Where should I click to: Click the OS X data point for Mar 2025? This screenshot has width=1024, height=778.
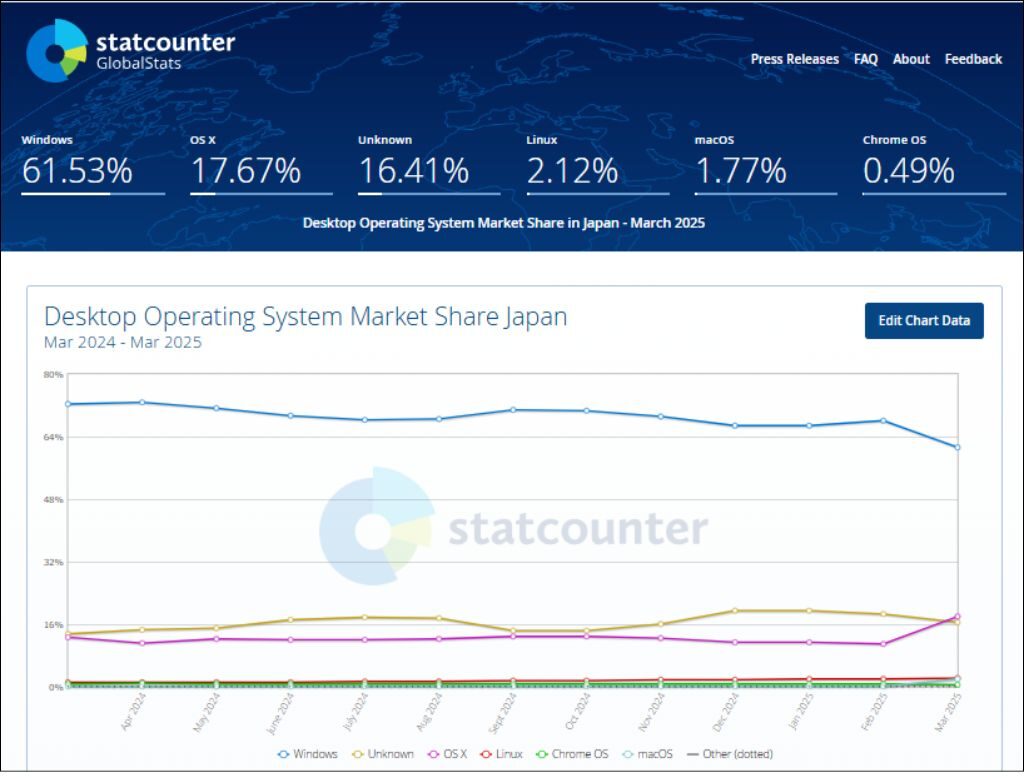click(x=957, y=616)
